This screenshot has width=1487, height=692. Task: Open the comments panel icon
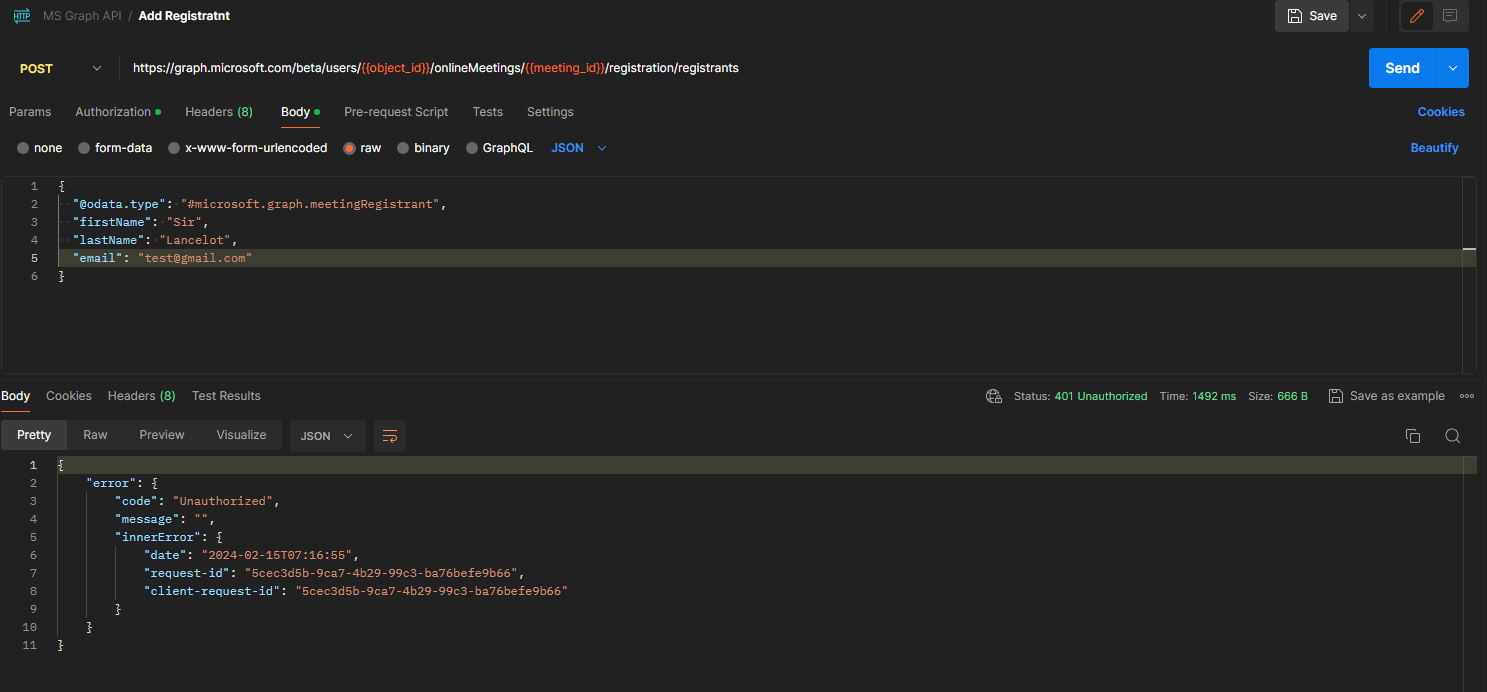point(1450,16)
